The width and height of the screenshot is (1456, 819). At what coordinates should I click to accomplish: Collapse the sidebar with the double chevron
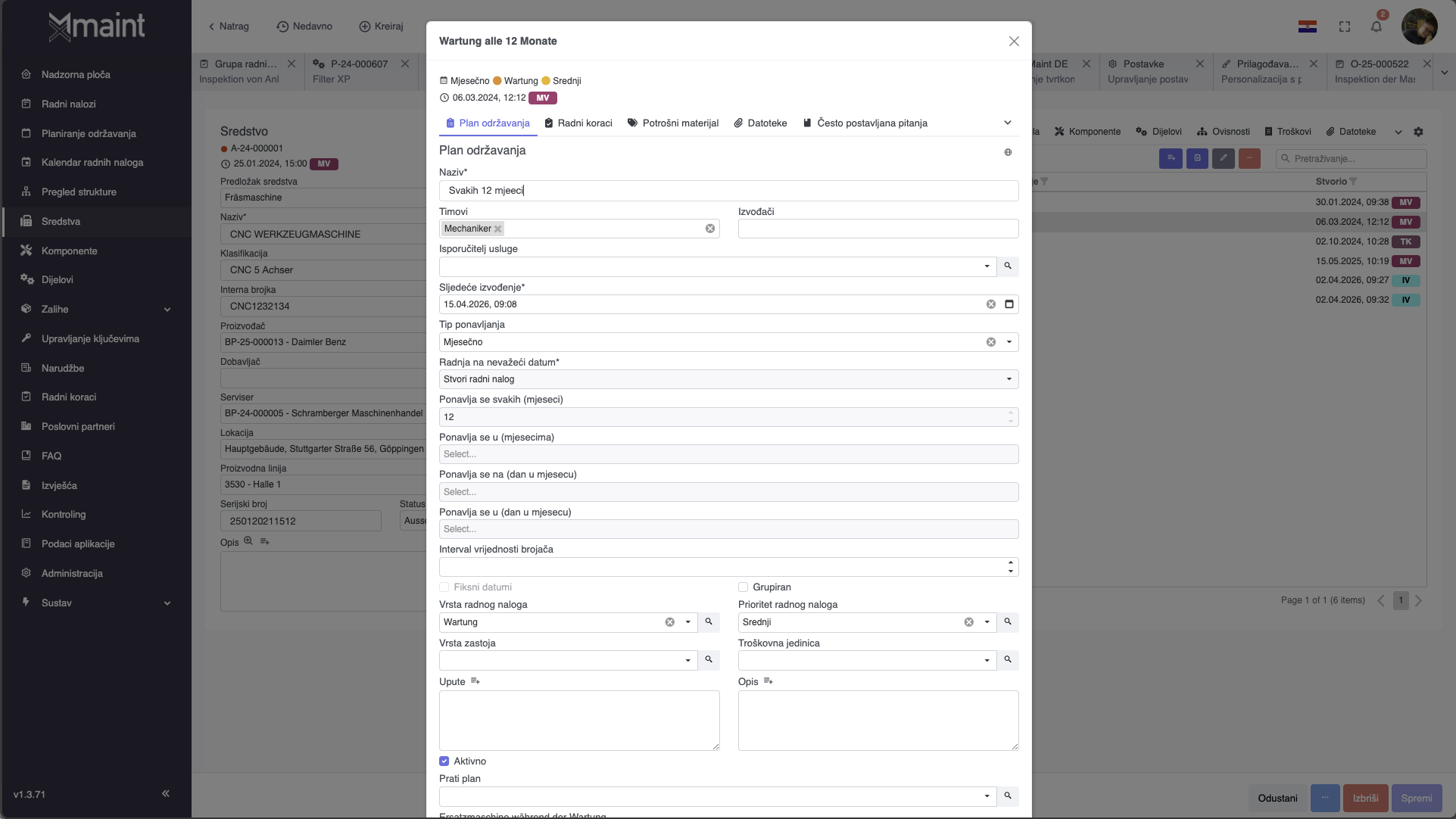166,793
